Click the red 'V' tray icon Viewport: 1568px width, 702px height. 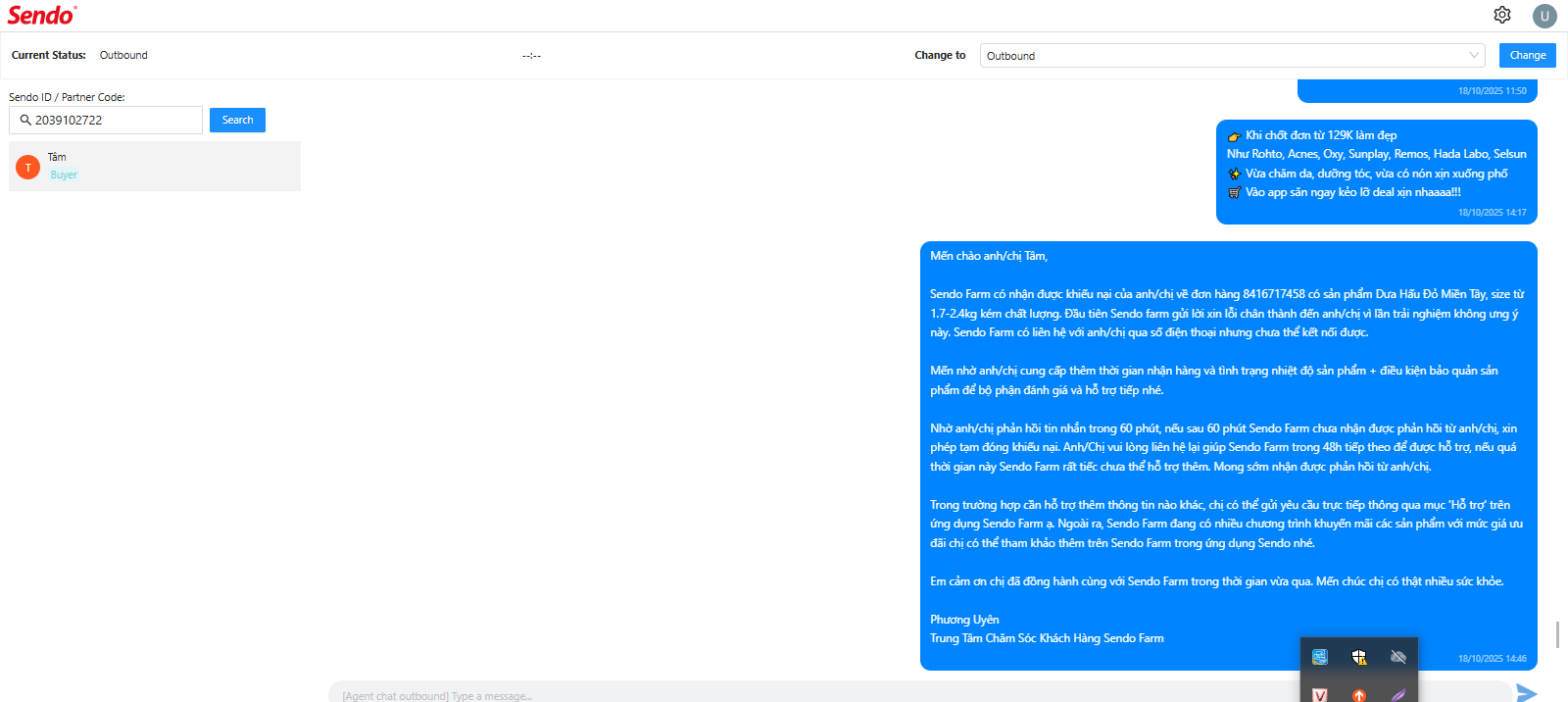click(1320, 695)
